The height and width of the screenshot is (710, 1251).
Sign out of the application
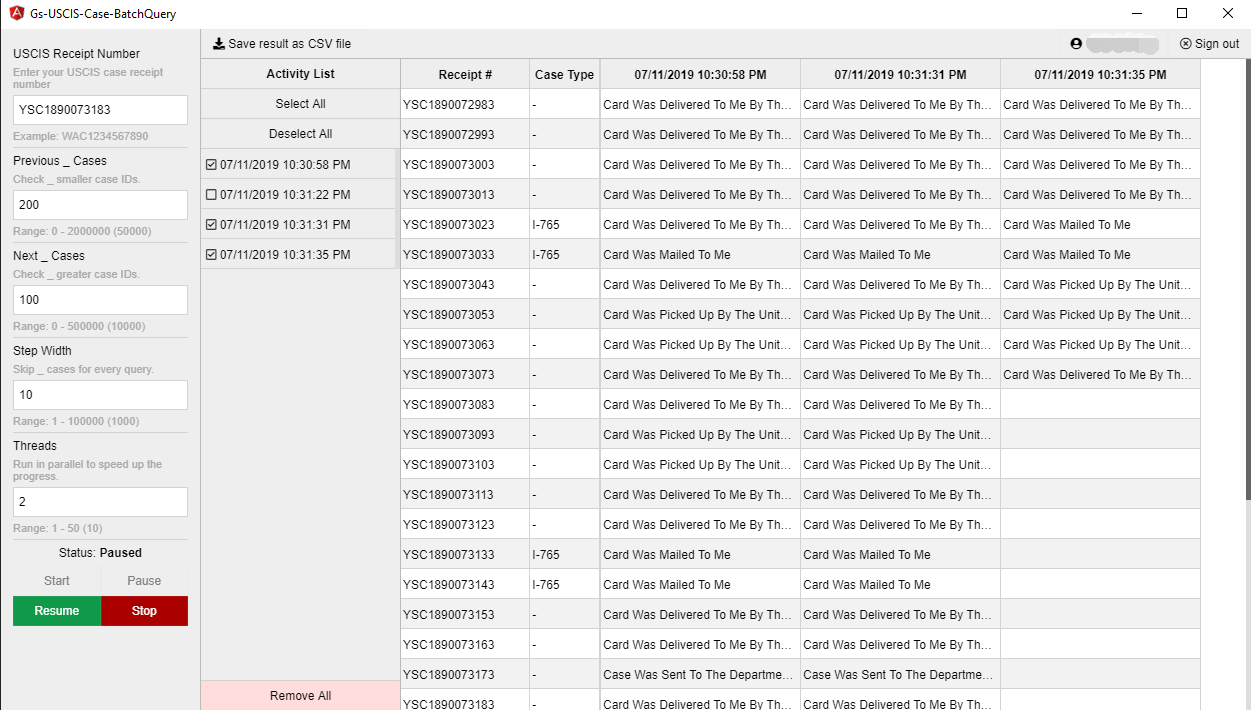click(x=1209, y=44)
